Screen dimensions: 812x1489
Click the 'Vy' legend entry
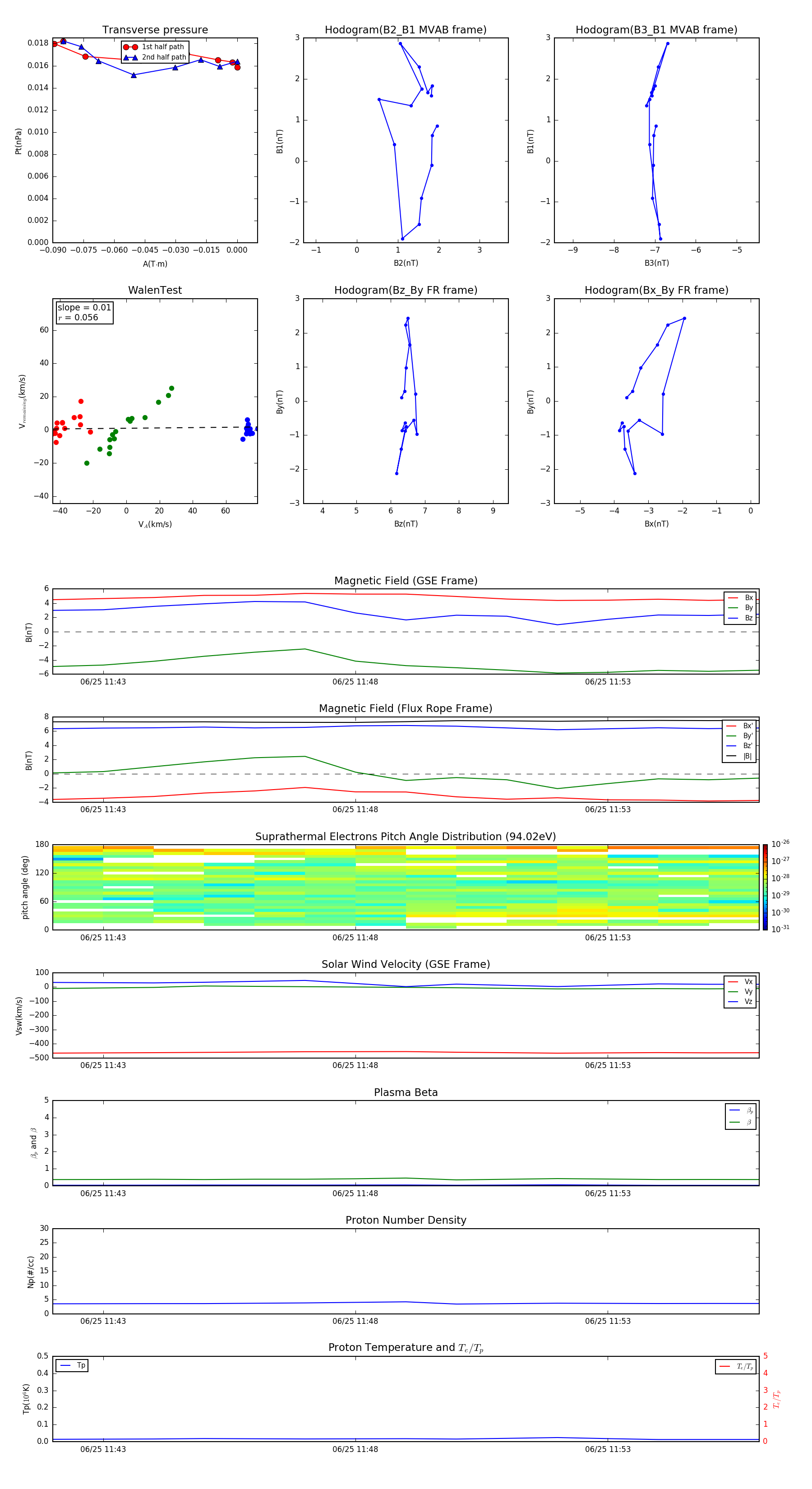pos(740,992)
